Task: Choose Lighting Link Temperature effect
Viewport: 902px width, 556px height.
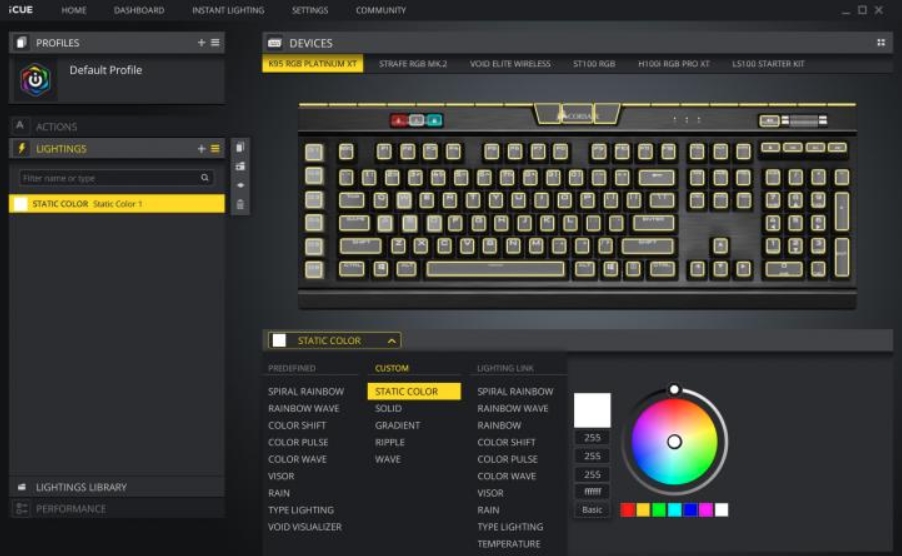Action: 509,544
